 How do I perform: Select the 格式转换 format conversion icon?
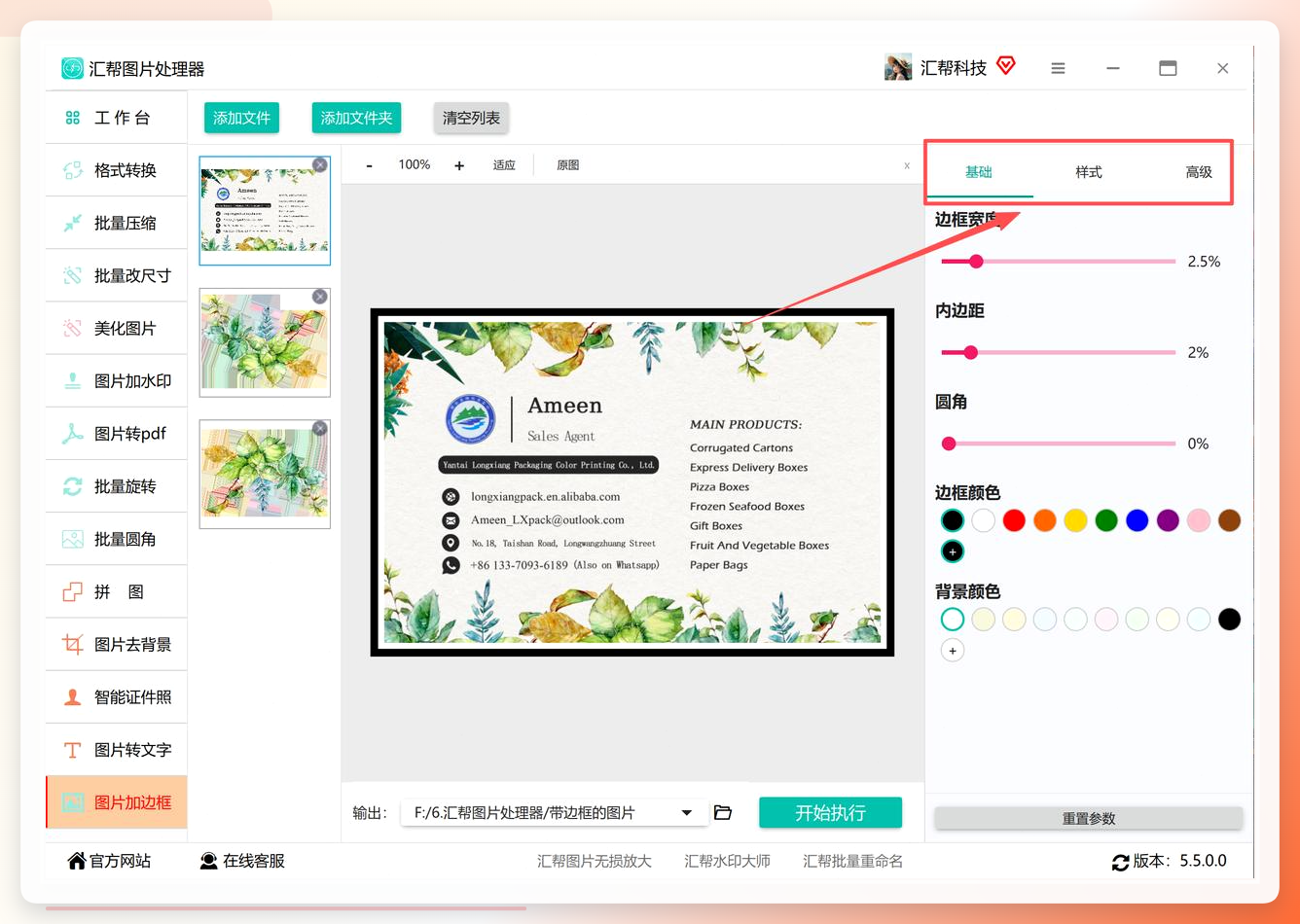pos(73,170)
